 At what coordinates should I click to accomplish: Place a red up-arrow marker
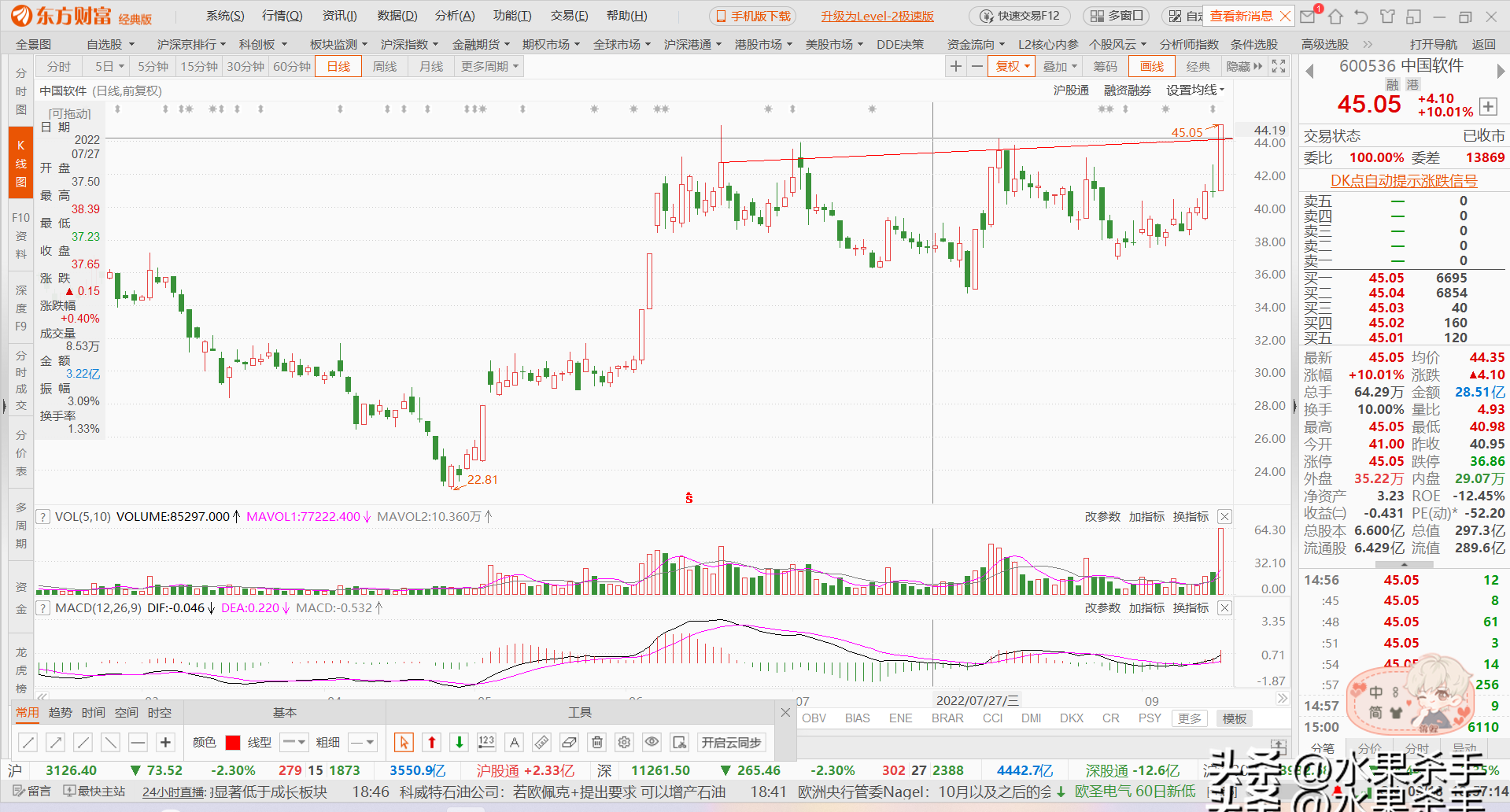pyautogui.click(x=431, y=742)
